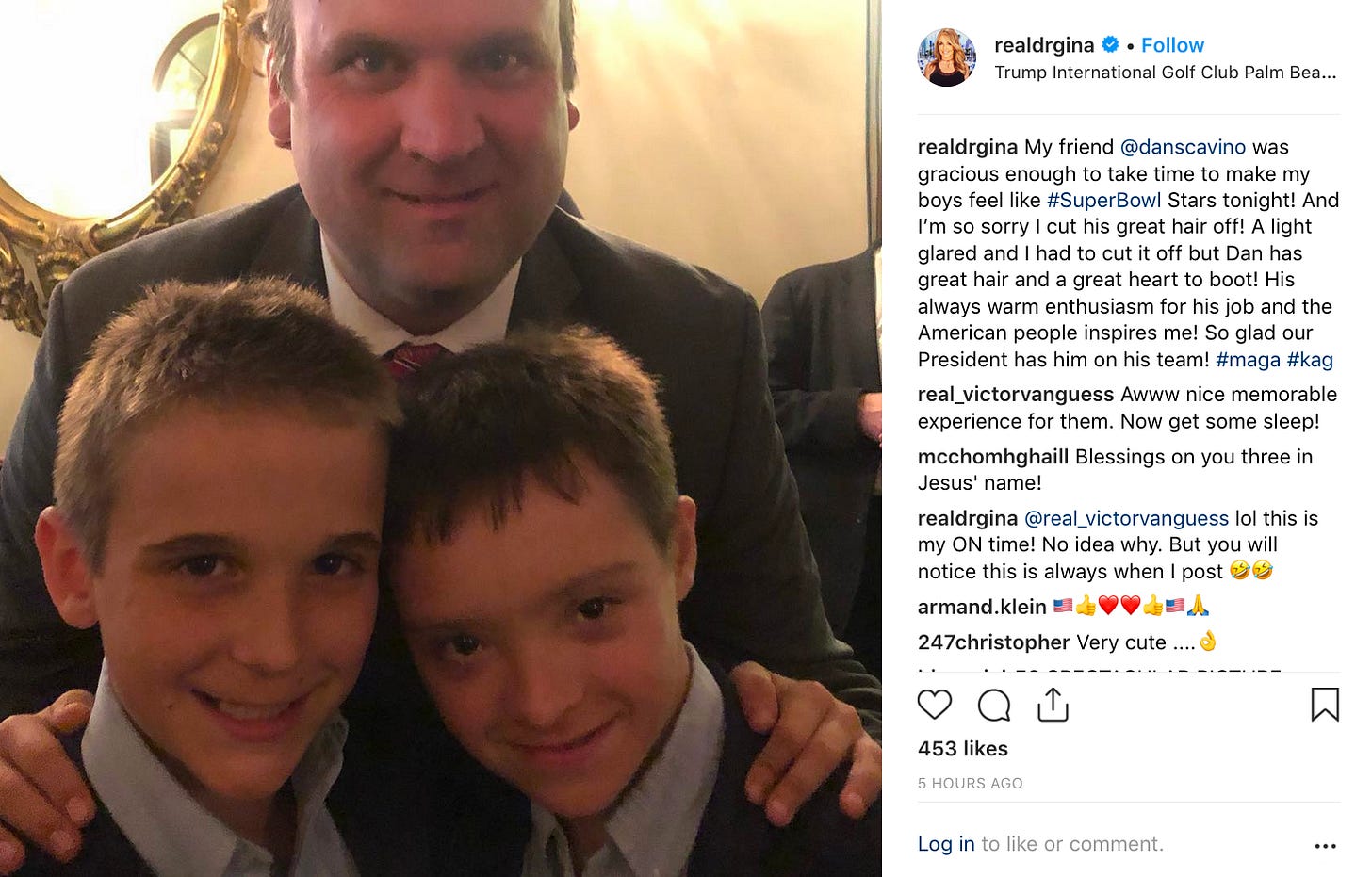Open the three-dot more options menu
This screenshot has height=877, width=1372.
(x=1325, y=846)
